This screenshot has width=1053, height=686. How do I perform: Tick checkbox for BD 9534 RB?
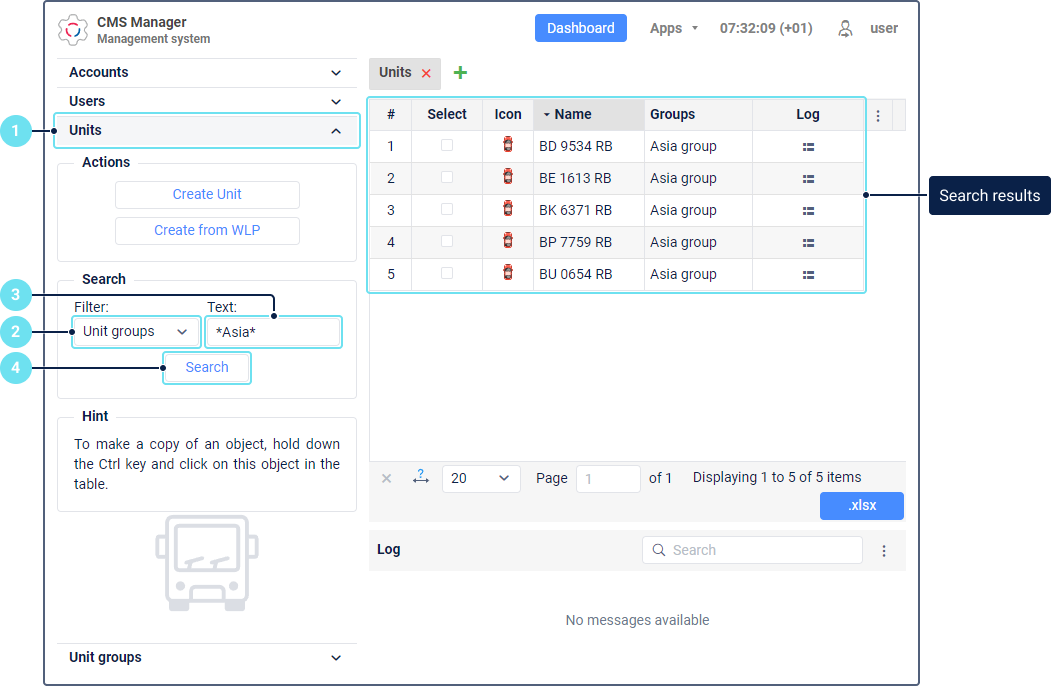pyautogui.click(x=447, y=146)
